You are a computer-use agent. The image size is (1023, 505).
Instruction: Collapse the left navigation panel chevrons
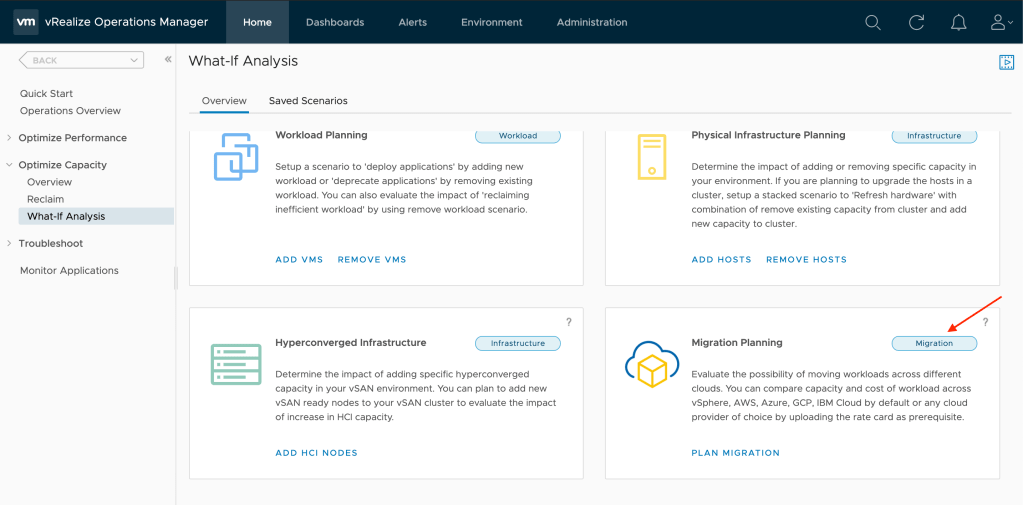point(168,60)
